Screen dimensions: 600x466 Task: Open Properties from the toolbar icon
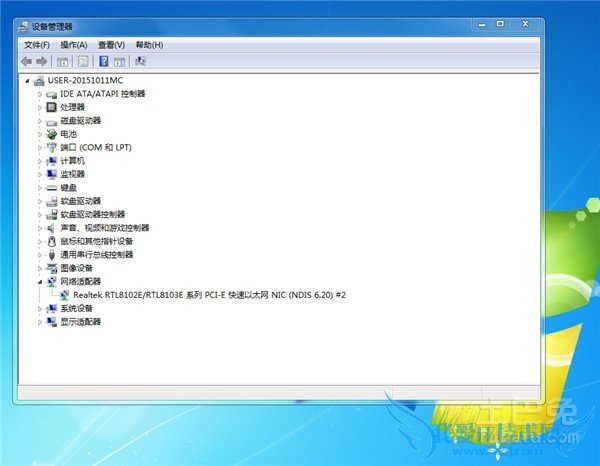tap(83, 61)
